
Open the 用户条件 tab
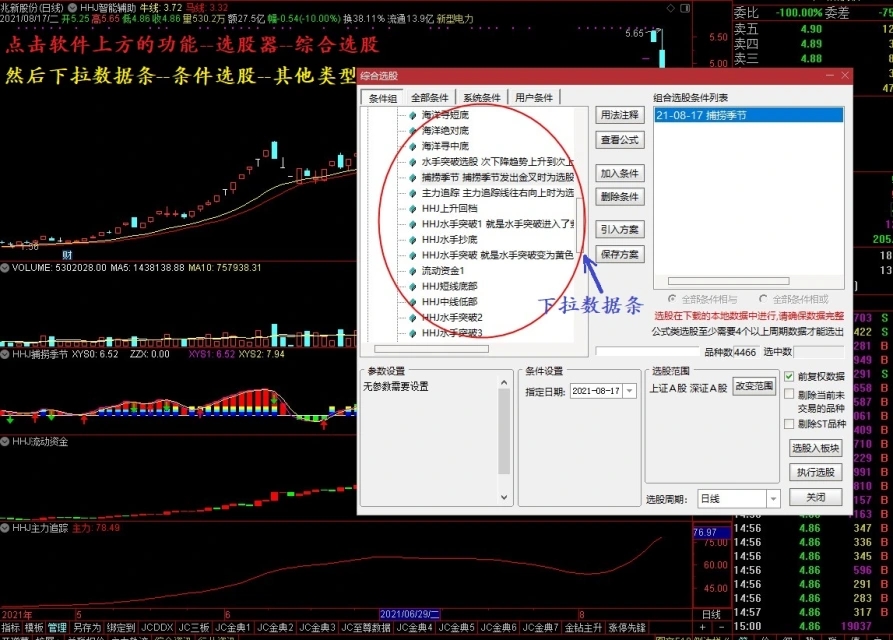pos(534,98)
